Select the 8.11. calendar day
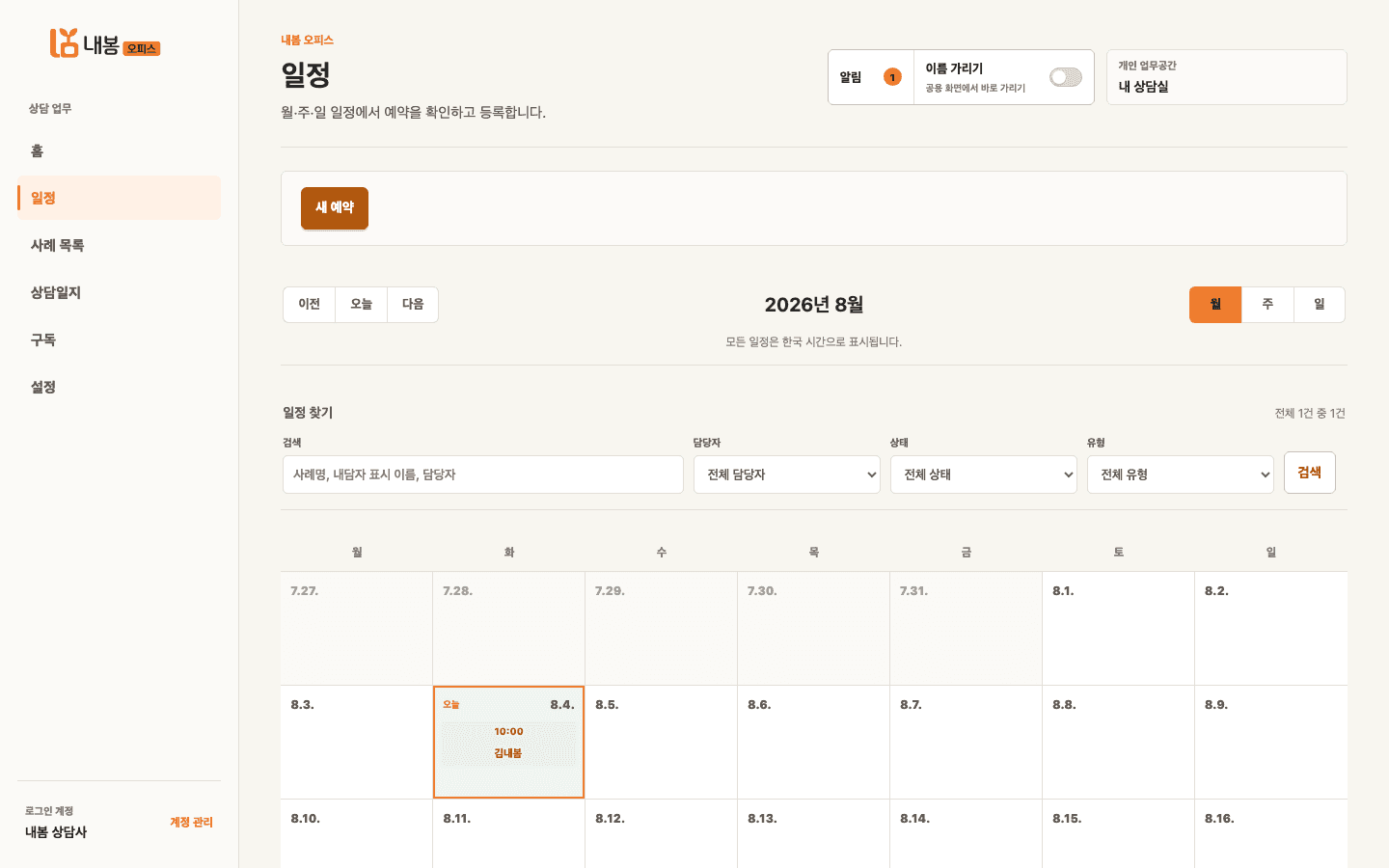The image size is (1389, 868). [508, 834]
